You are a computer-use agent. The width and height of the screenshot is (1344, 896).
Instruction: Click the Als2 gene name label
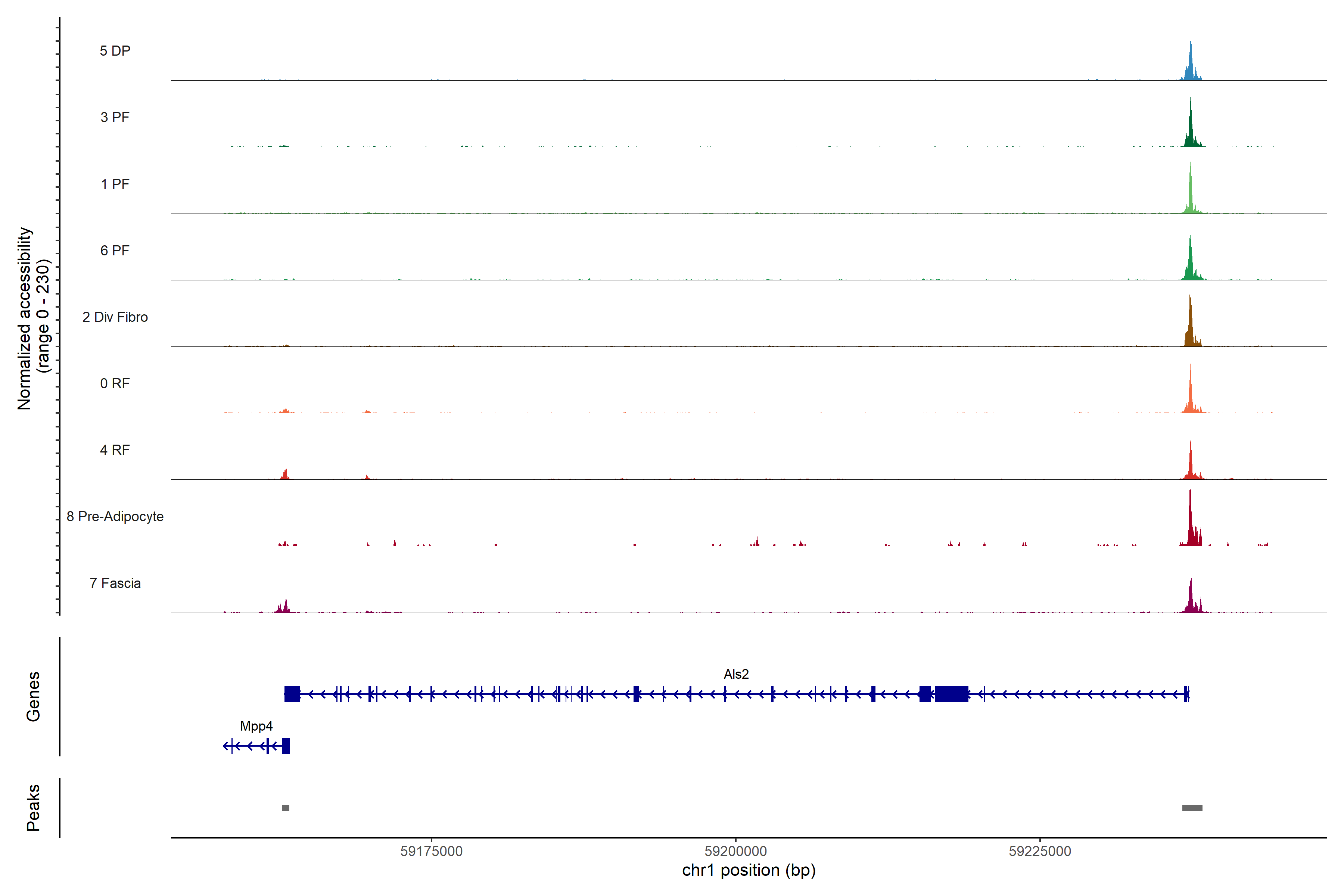pos(736,674)
